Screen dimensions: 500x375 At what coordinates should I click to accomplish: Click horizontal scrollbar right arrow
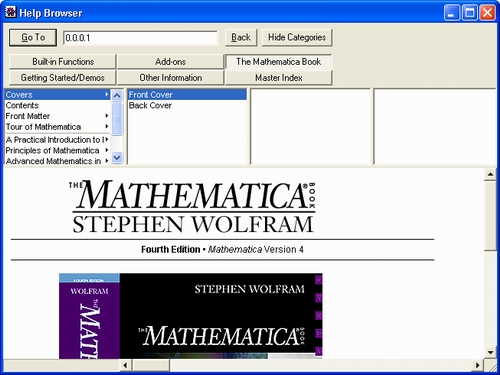coord(477,365)
